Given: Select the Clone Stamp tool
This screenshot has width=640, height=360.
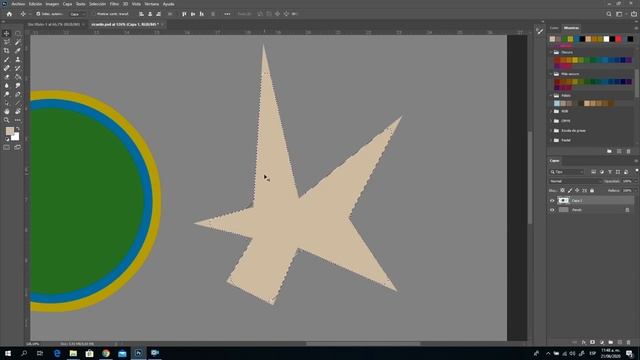Looking at the screenshot, I should (18, 60).
